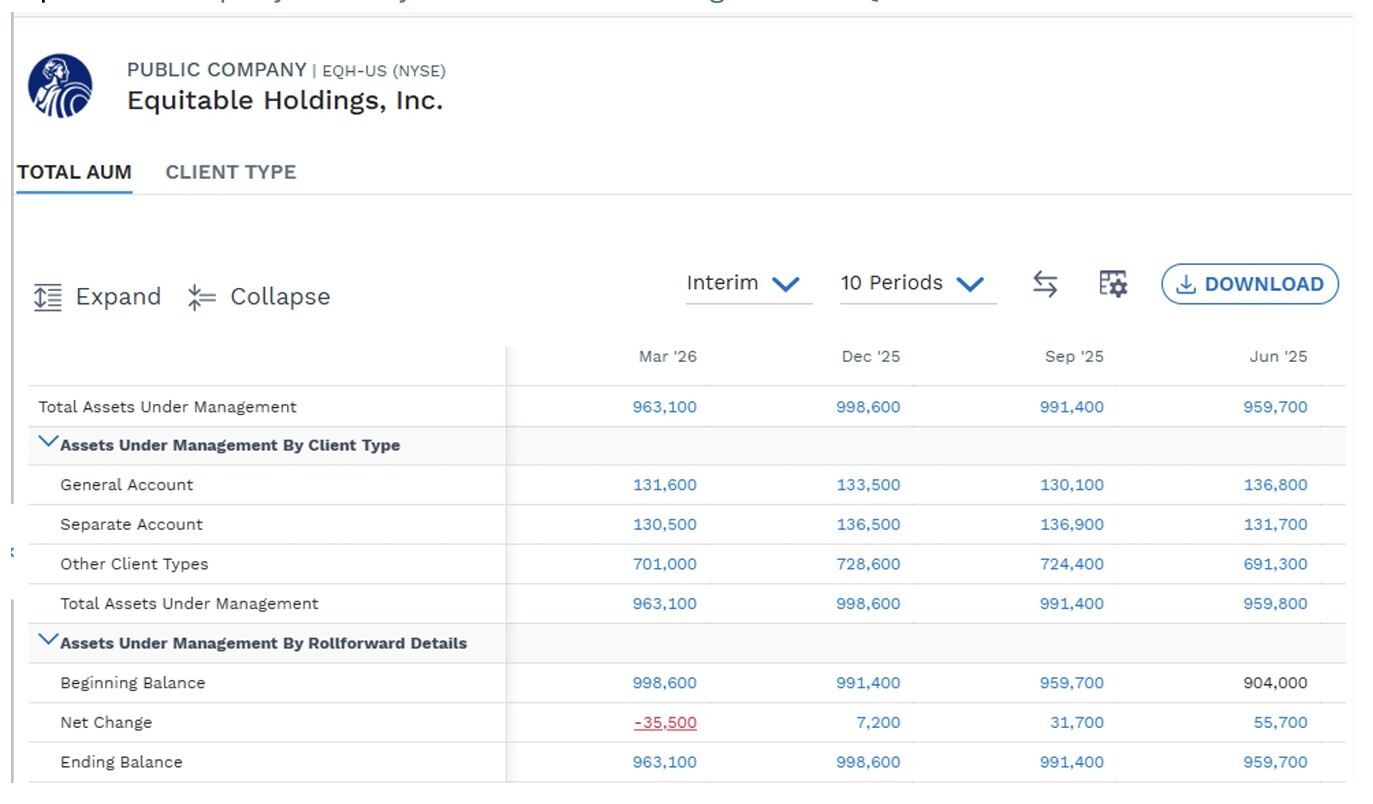Click the EQH-US (NYSE) ticker label
This screenshot has height=804, width=1373.
384,71
